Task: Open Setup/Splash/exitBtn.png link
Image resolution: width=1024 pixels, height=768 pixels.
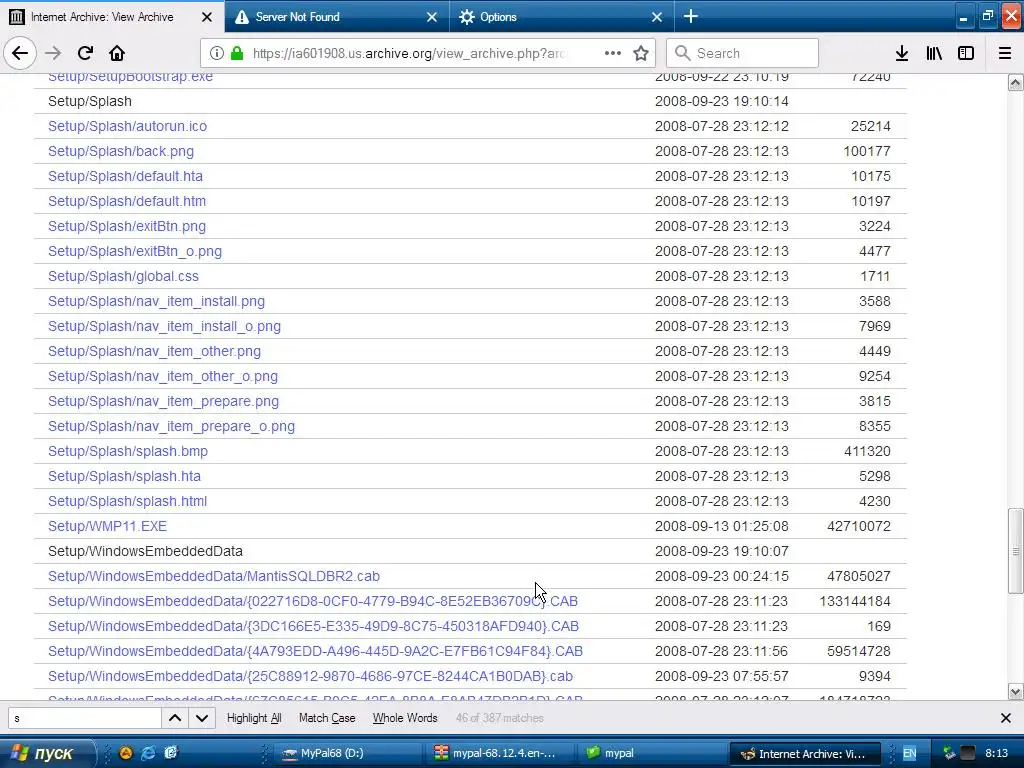Action: click(x=127, y=226)
